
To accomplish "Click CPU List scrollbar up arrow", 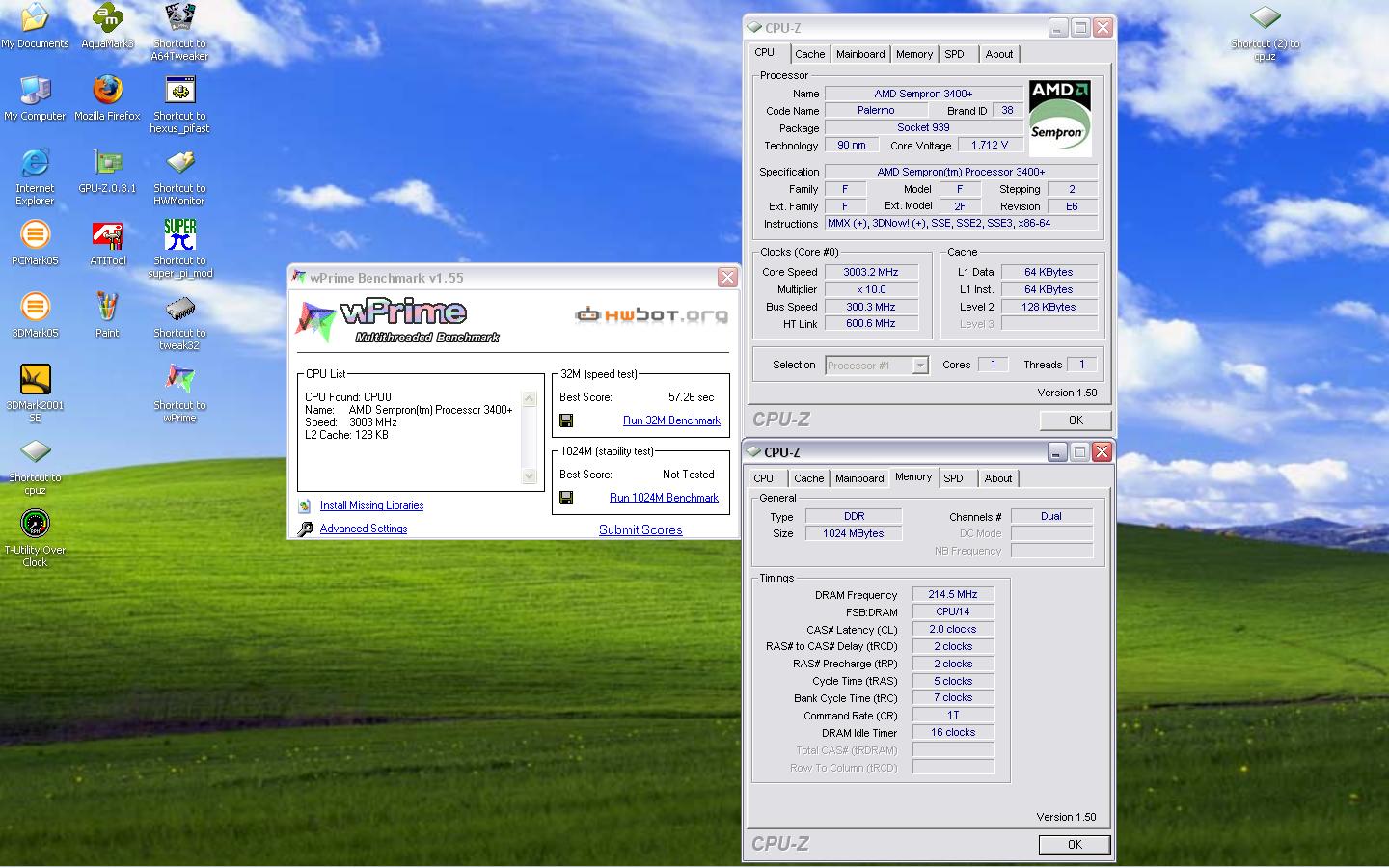I will tap(529, 398).
